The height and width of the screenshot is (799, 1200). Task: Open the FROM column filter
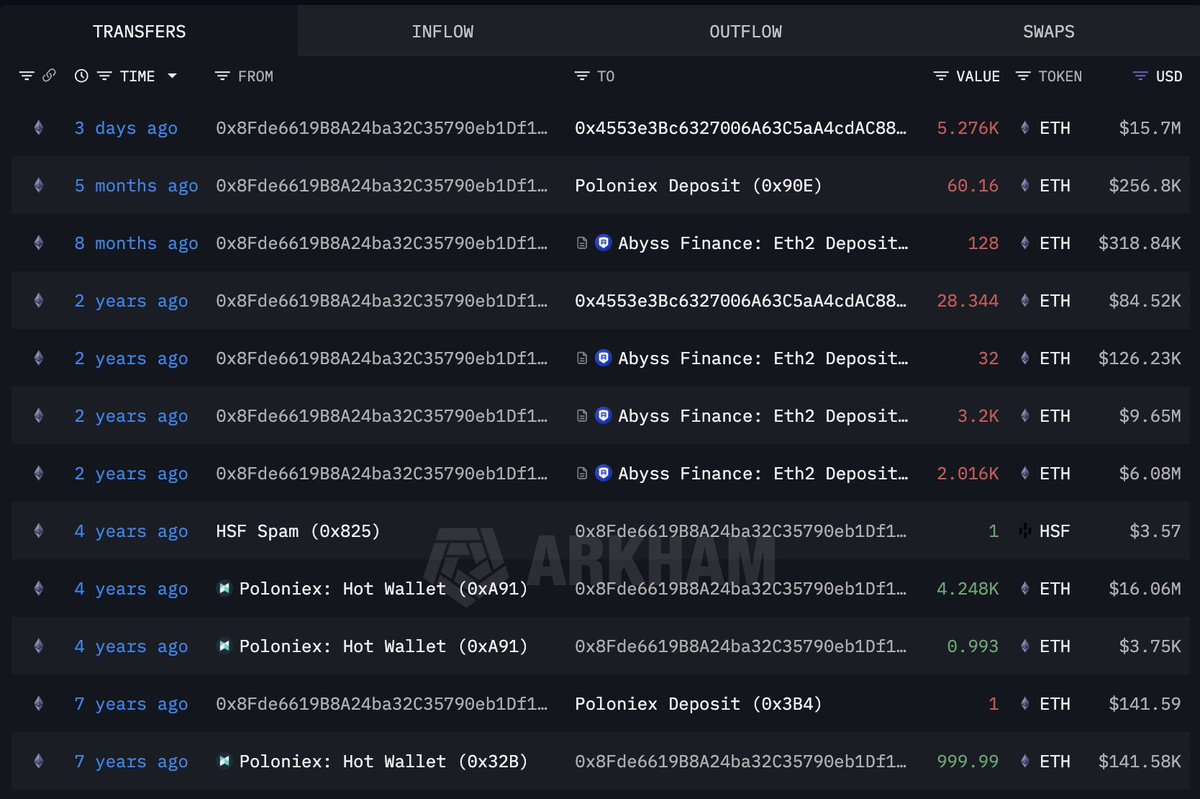222,76
